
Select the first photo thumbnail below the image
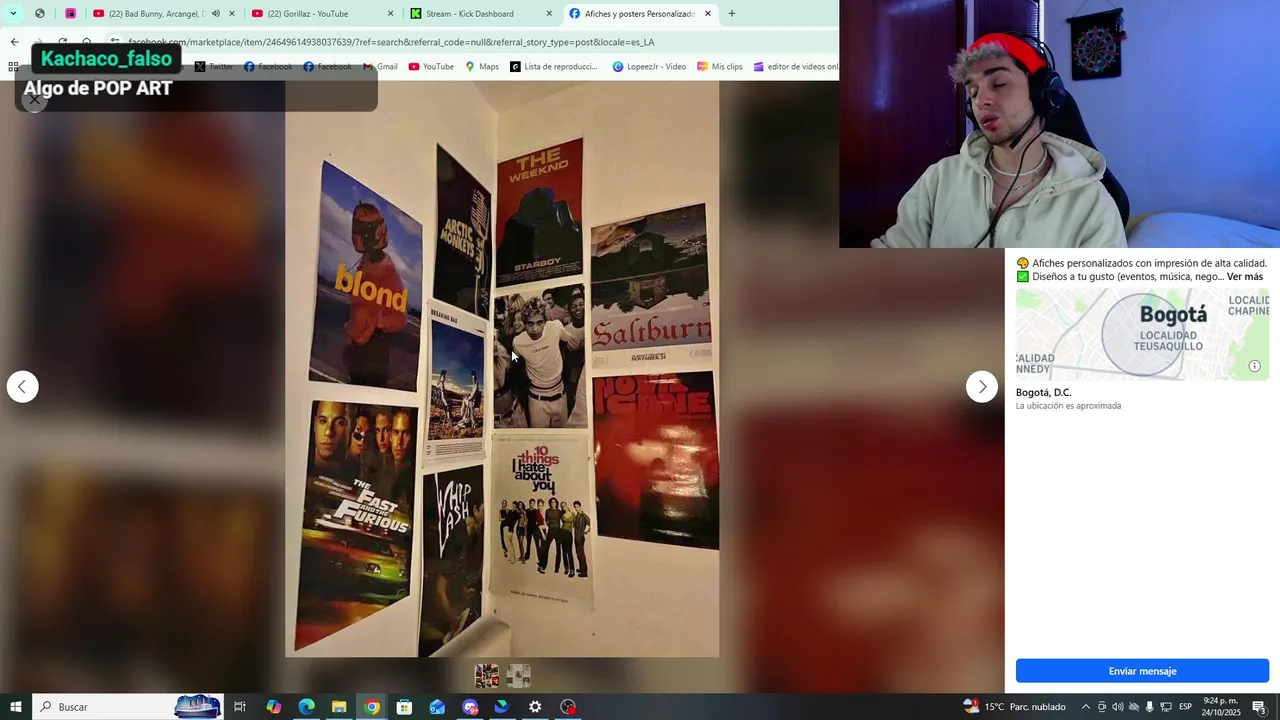click(487, 676)
